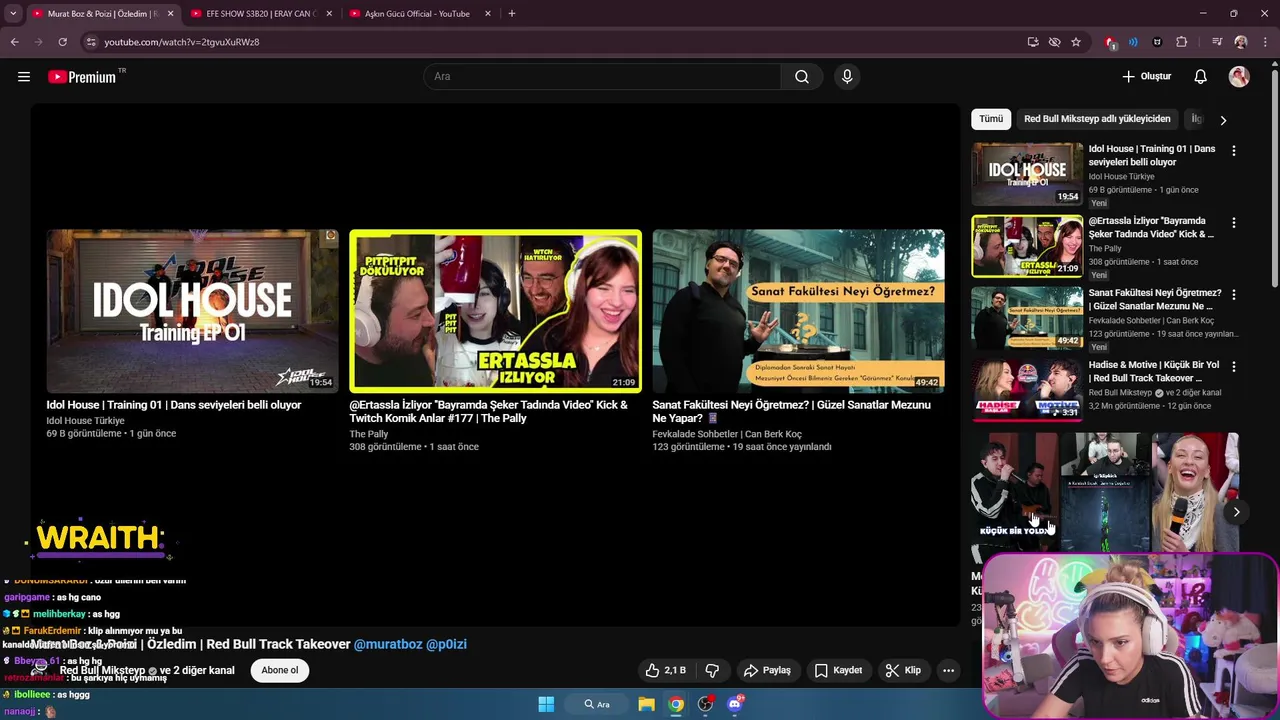Image resolution: width=1280 pixels, height=720 pixels.
Task: Click the Kaydet save button
Action: click(x=838, y=670)
